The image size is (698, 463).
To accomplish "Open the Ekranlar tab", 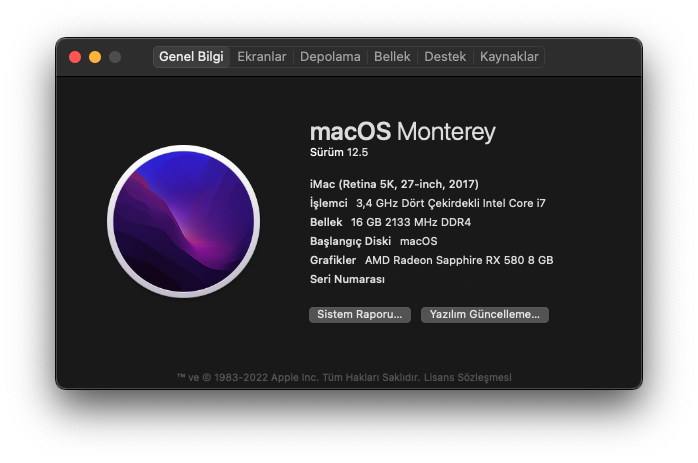I will click(x=261, y=57).
